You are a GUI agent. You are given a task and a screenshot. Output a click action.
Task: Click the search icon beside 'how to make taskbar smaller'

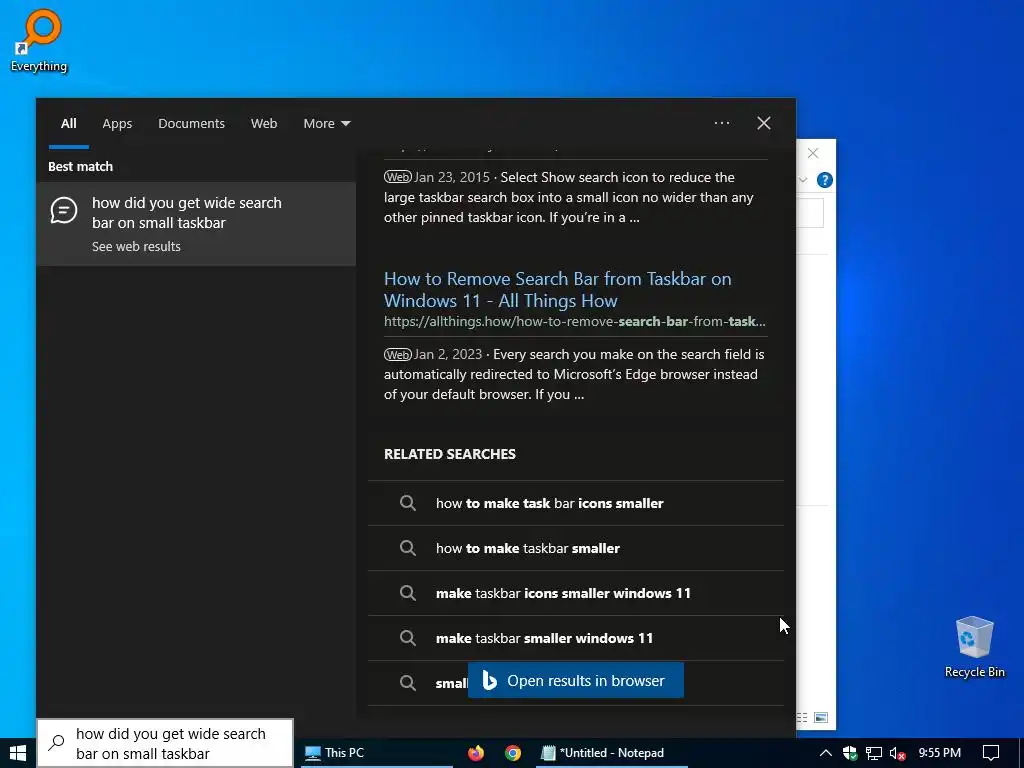pyautogui.click(x=408, y=548)
